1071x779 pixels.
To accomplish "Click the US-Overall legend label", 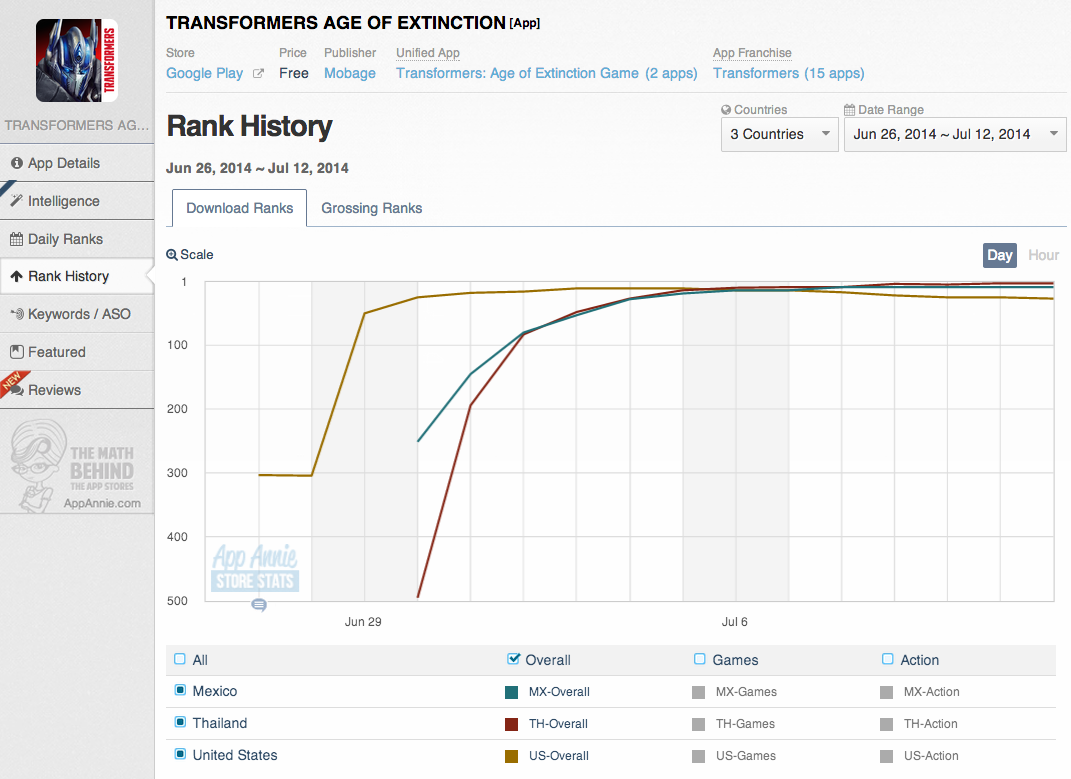I will (559, 756).
